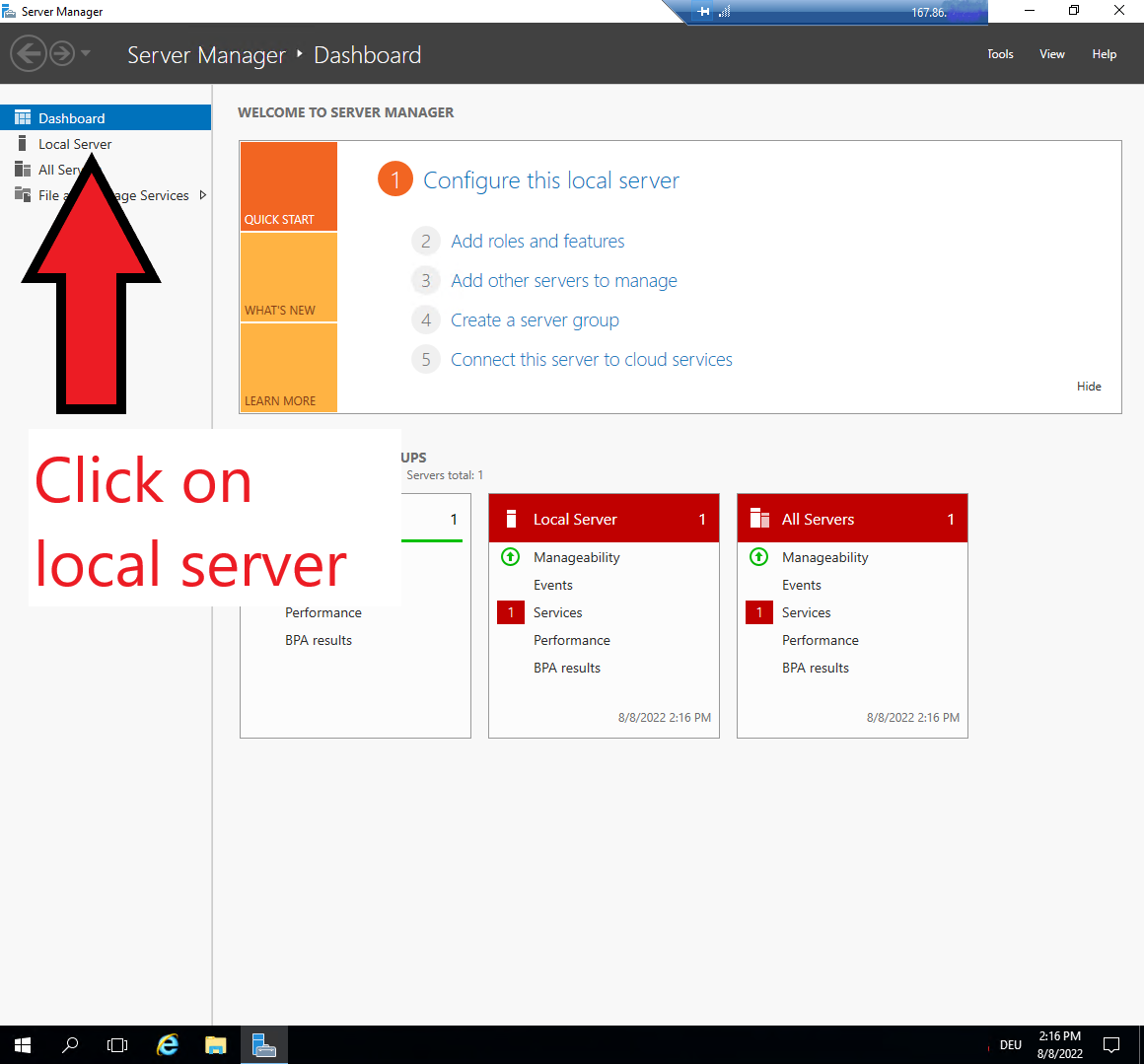Screen dimensions: 1144x1064
Task: Open Task View from the taskbar
Action: click(117, 1045)
